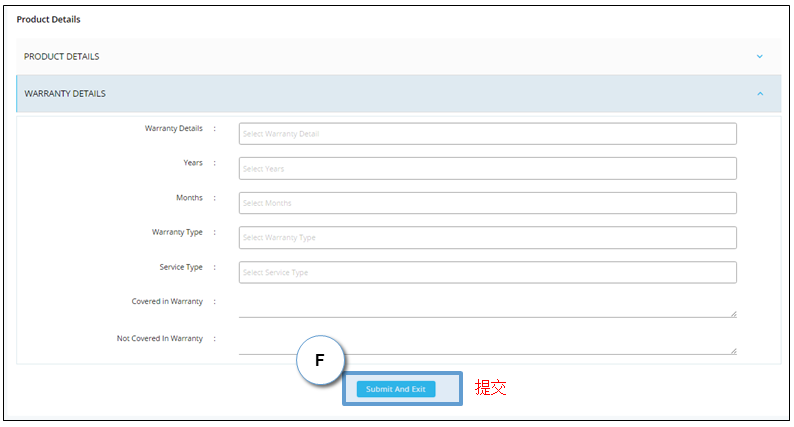Image resolution: width=794 pixels, height=427 pixels.
Task: Click the Months field label
Action: click(189, 198)
